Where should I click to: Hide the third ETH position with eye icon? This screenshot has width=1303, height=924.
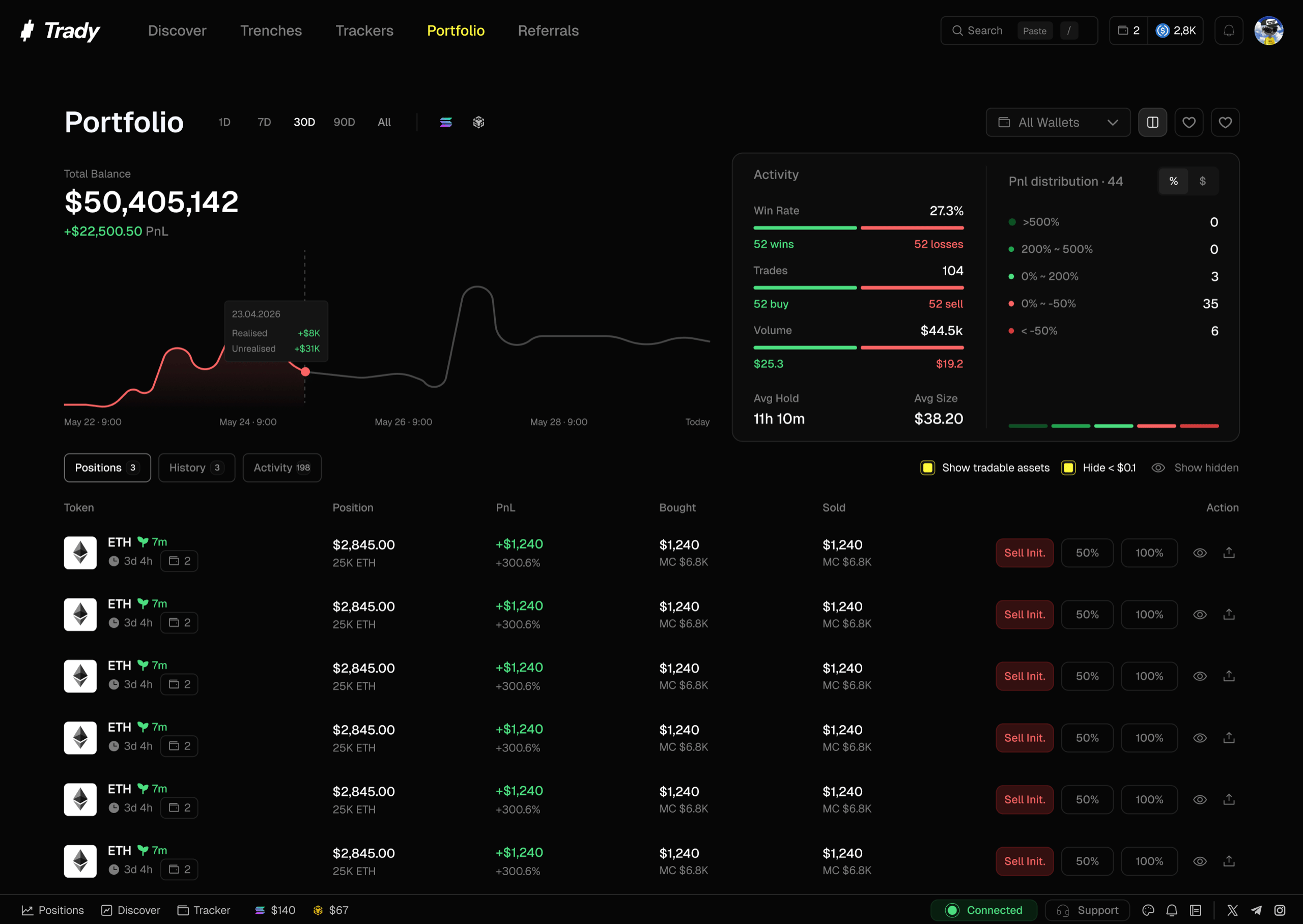tap(1200, 676)
